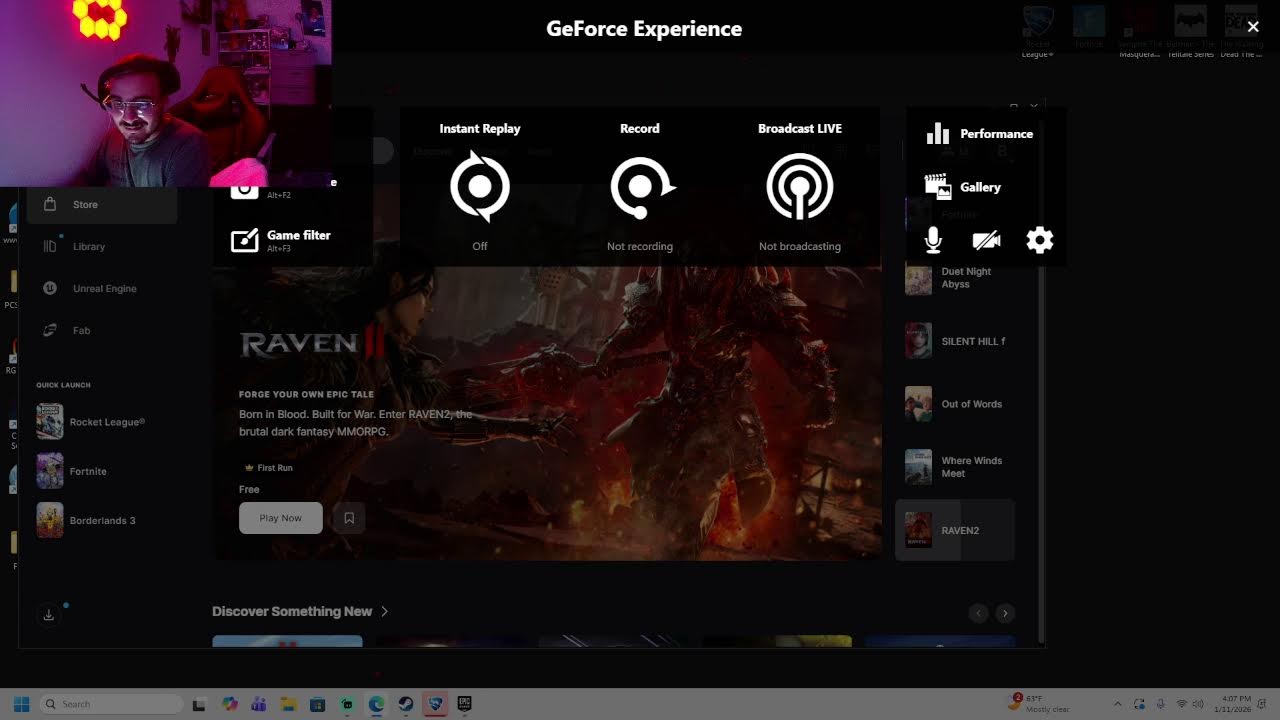Viewport: 1280px width, 720px height.
Task: Open Epic Games Launcher taskbar icon
Action: click(x=464, y=704)
